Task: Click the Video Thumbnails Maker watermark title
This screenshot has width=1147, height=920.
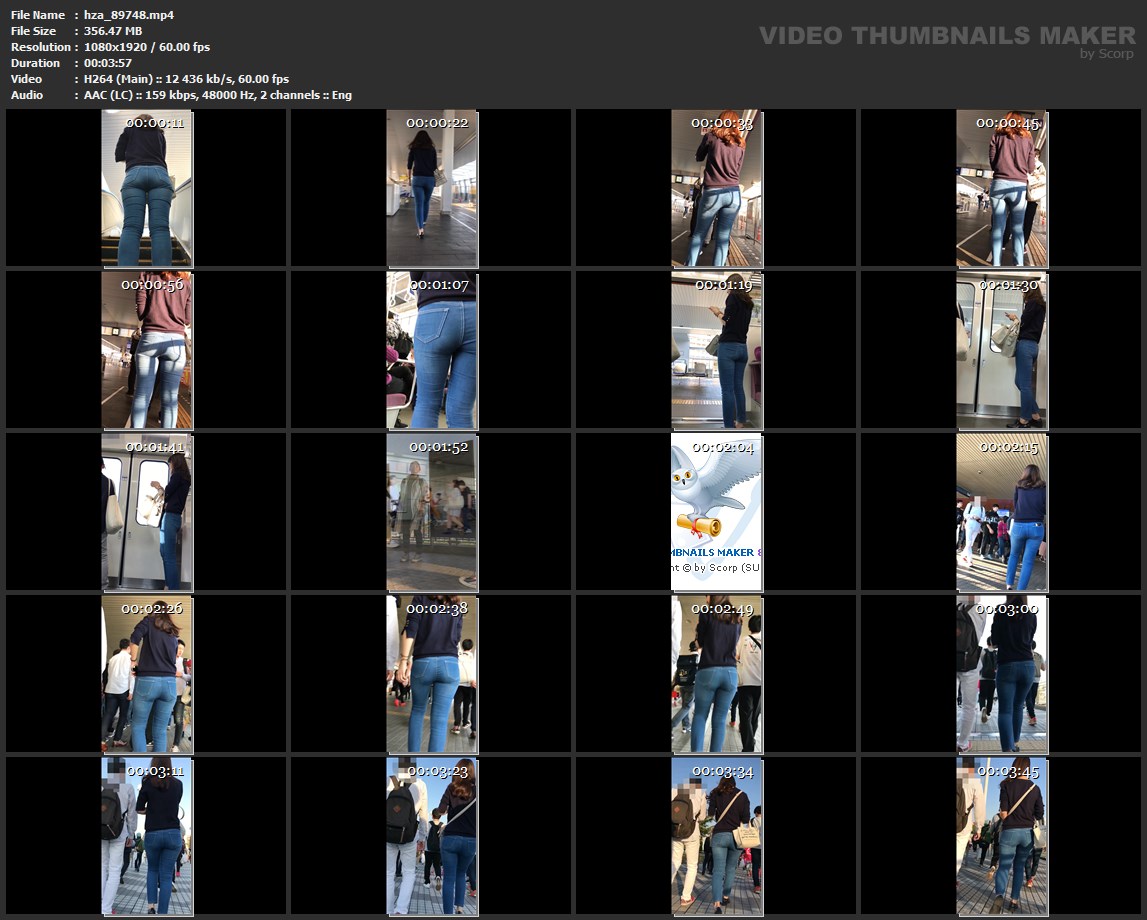Action: click(x=946, y=35)
